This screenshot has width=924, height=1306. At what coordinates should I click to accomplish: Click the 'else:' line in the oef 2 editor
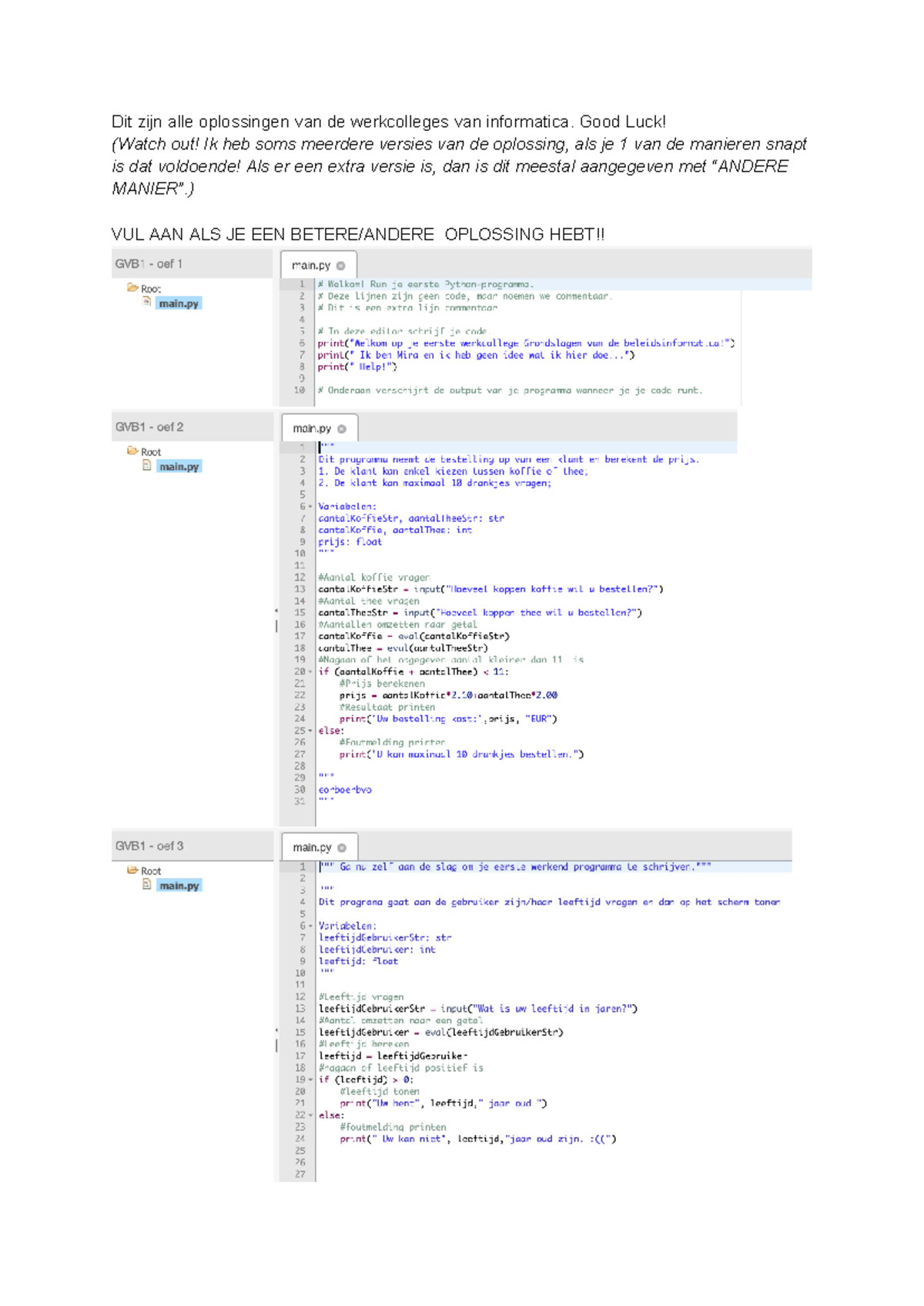[331, 731]
